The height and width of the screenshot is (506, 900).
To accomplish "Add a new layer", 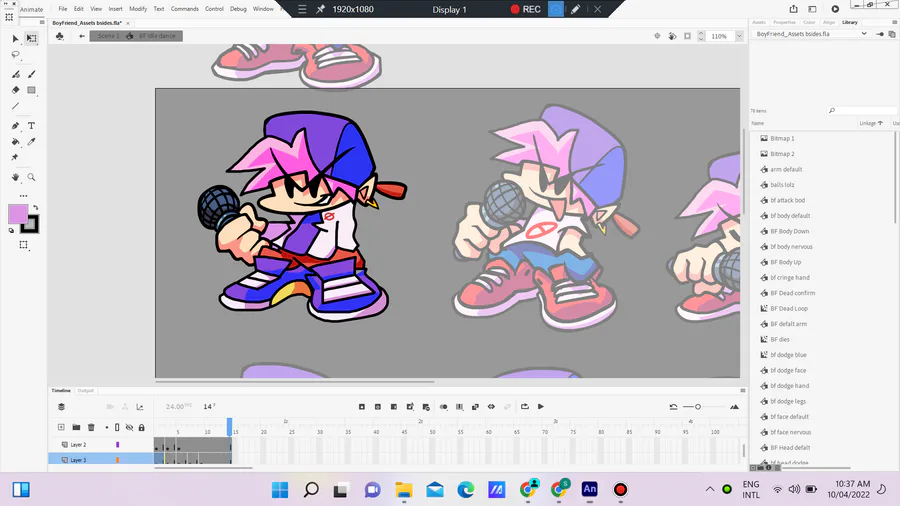I will point(61,427).
